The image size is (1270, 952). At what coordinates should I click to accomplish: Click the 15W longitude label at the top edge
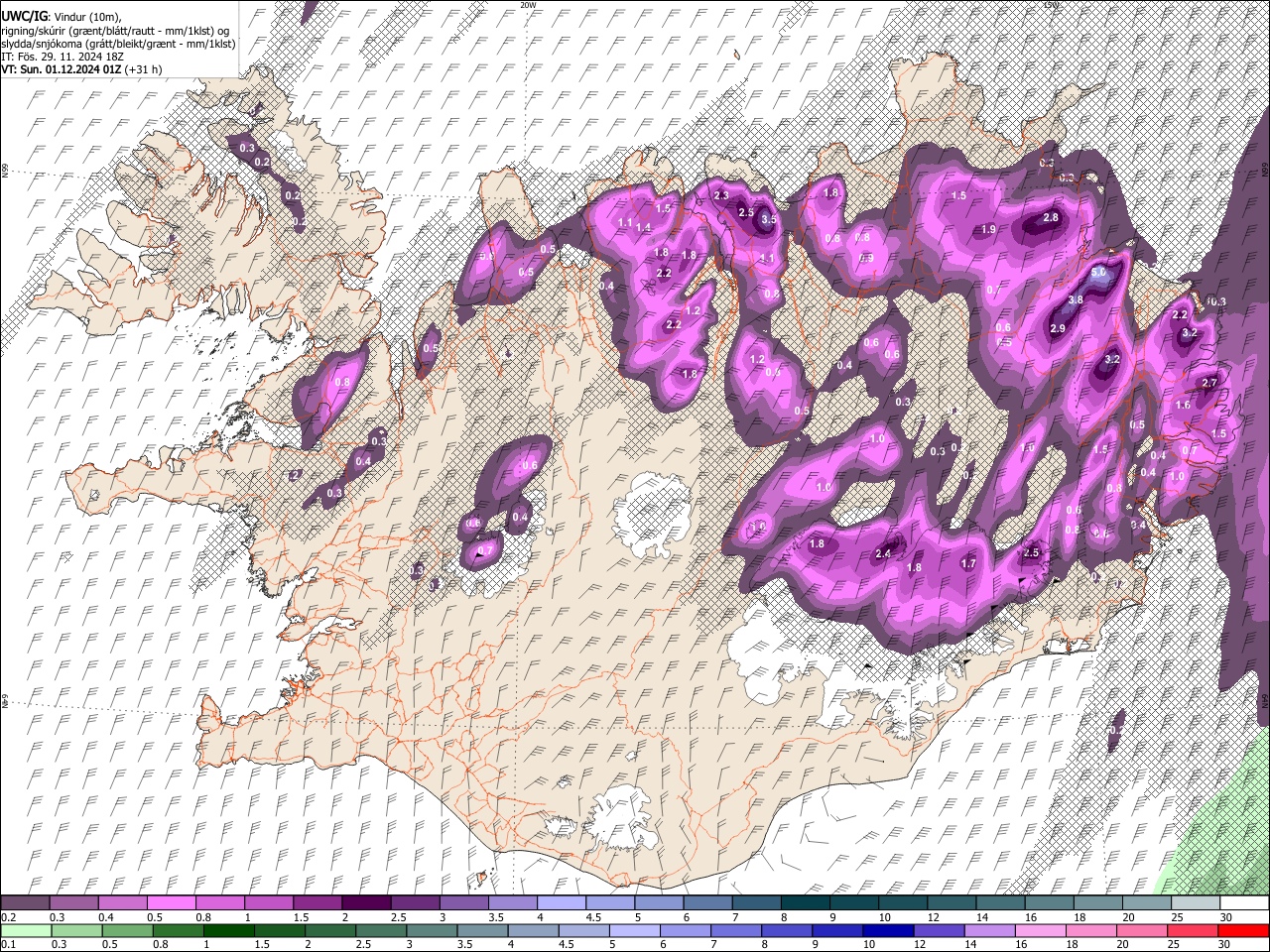[x=1051, y=5]
